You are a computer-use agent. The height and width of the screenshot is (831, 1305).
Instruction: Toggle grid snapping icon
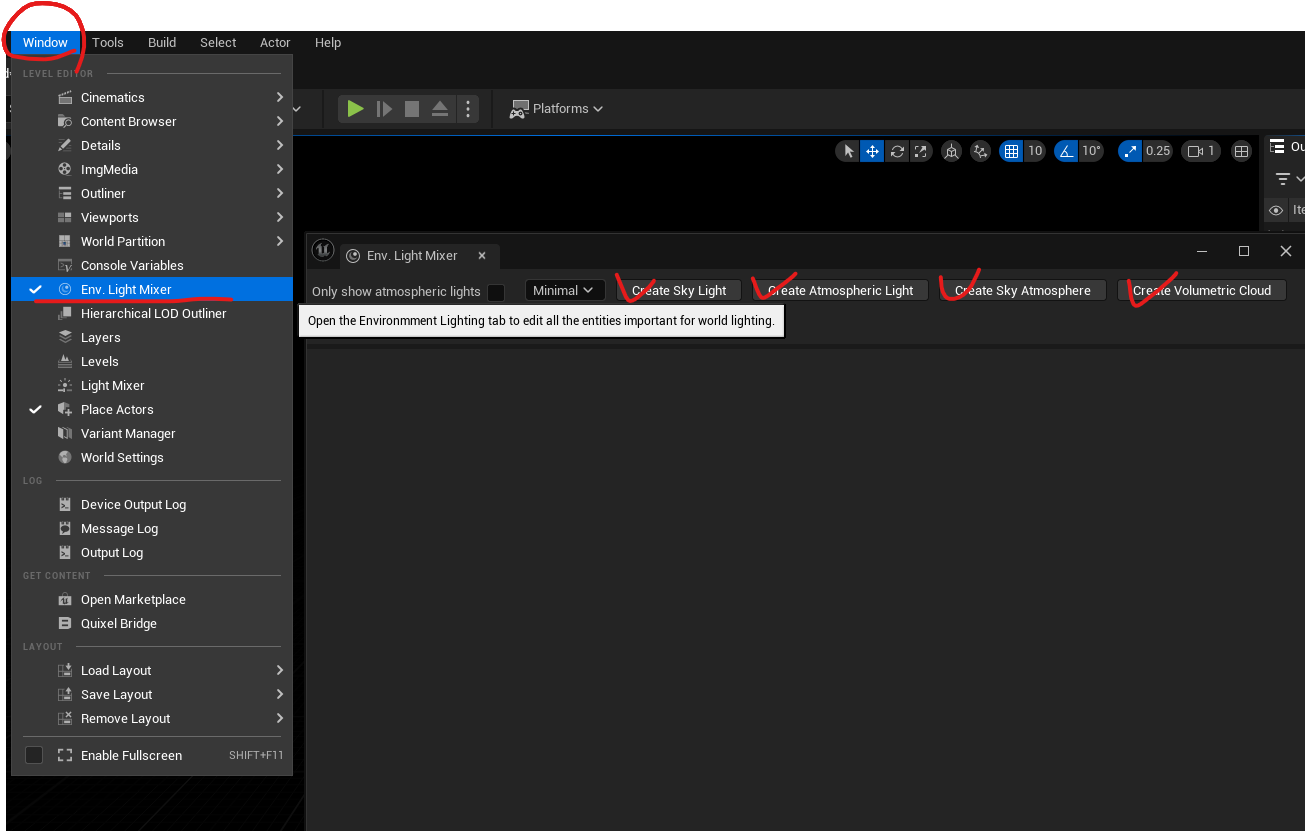pos(1011,151)
